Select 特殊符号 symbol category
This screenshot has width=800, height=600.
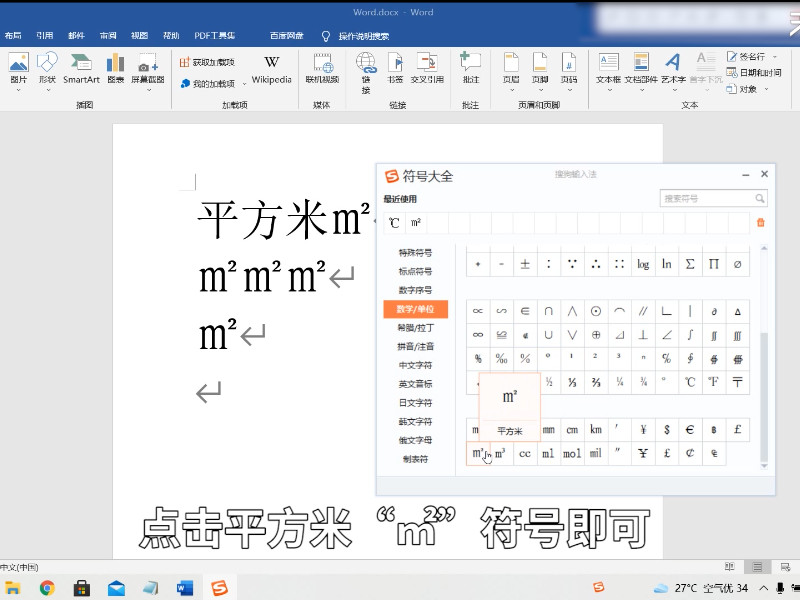pyautogui.click(x=415, y=253)
